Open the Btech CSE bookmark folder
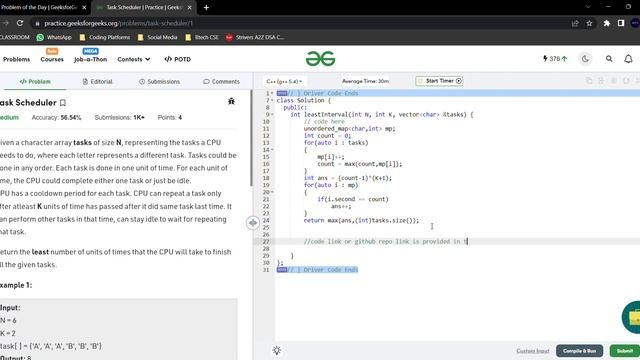The width and height of the screenshot is (640, 360). click(202, 37)
